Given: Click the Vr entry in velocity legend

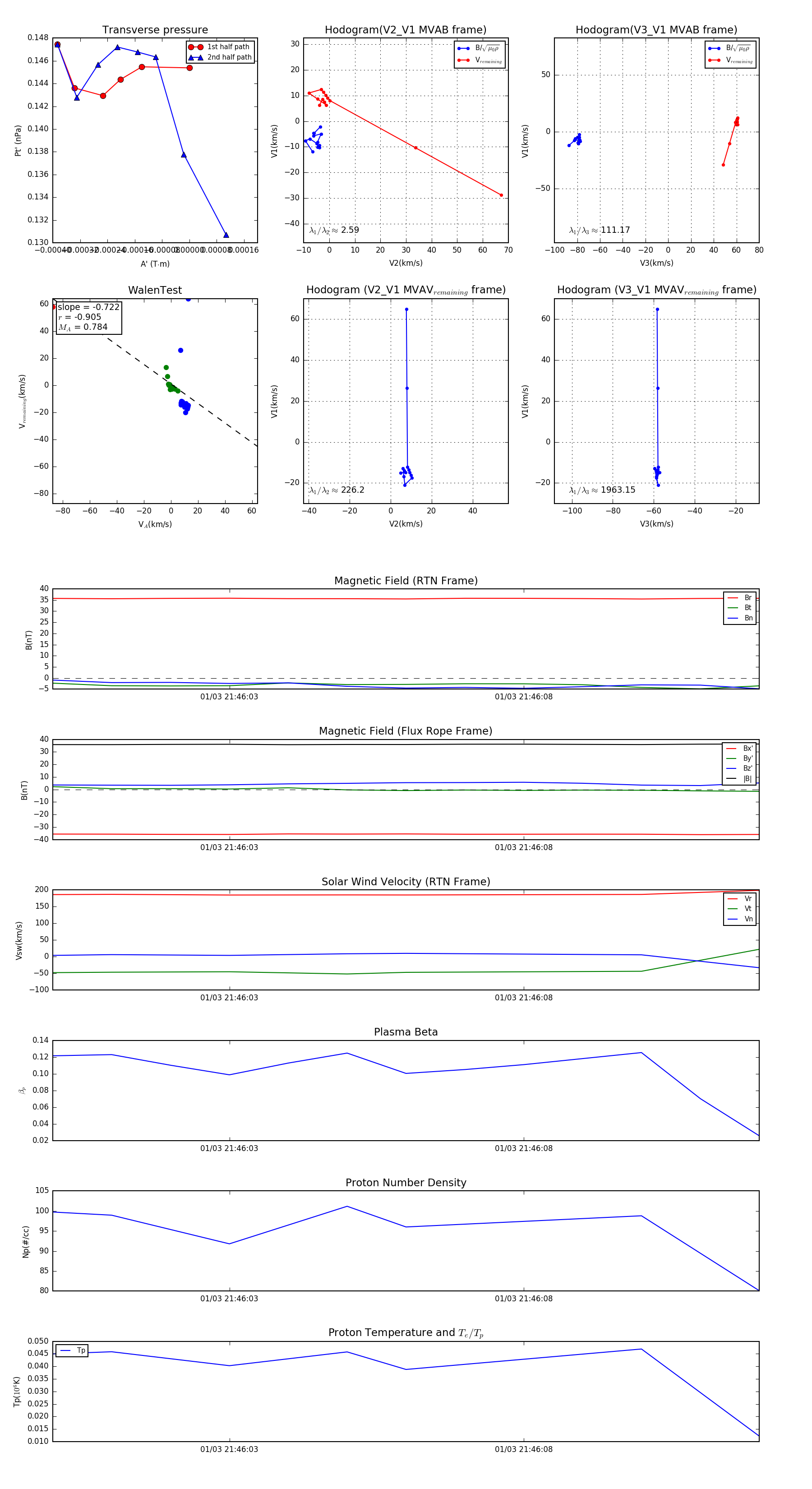Looking at the screenshot, I should click(748, 899).
